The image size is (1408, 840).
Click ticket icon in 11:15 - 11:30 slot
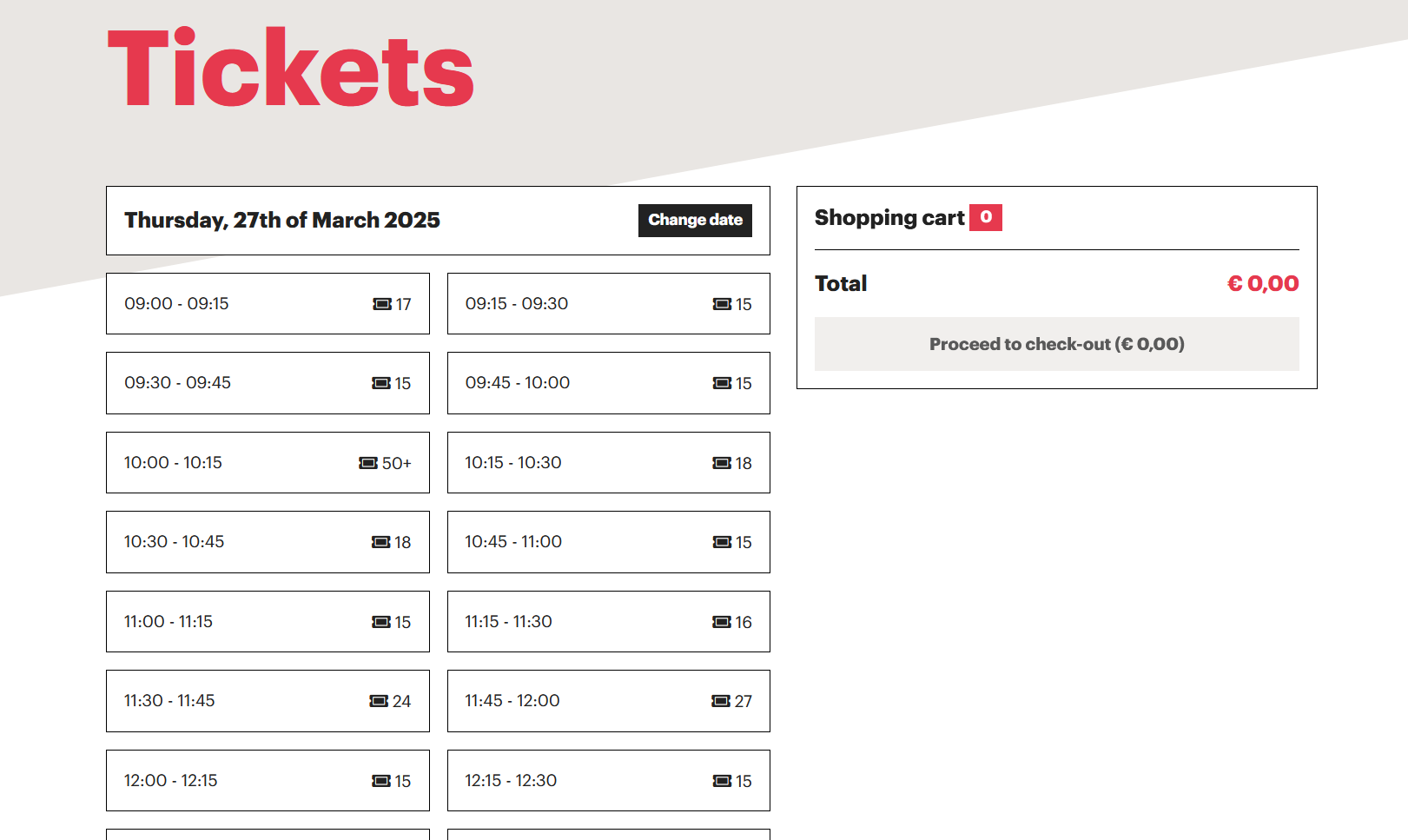pos(721,622)
